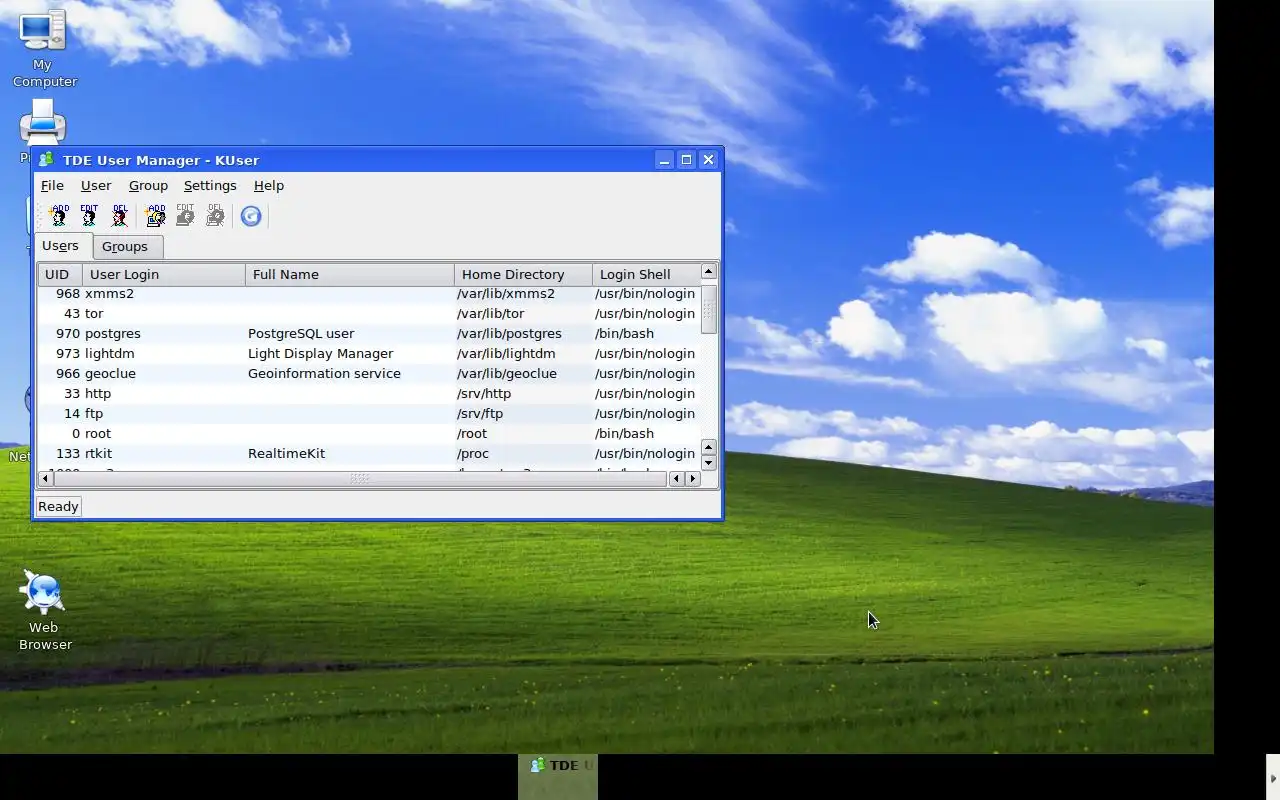Click the /var/lib/postgres home directory cell

tap(509, 334)
